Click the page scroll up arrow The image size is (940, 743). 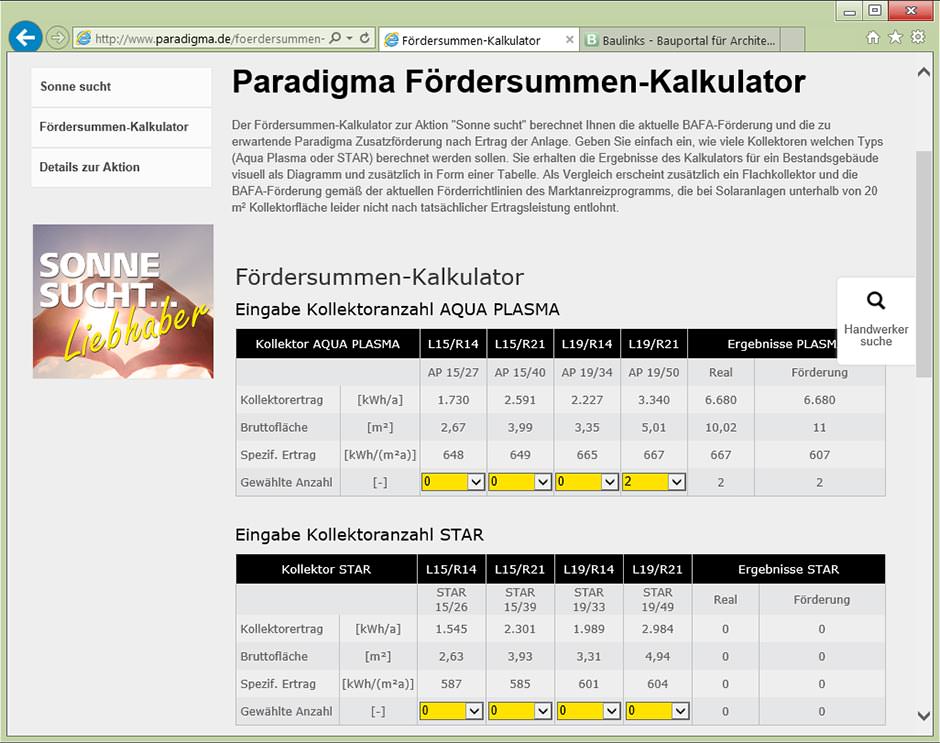pyautogui.click(x=924, y=73)
